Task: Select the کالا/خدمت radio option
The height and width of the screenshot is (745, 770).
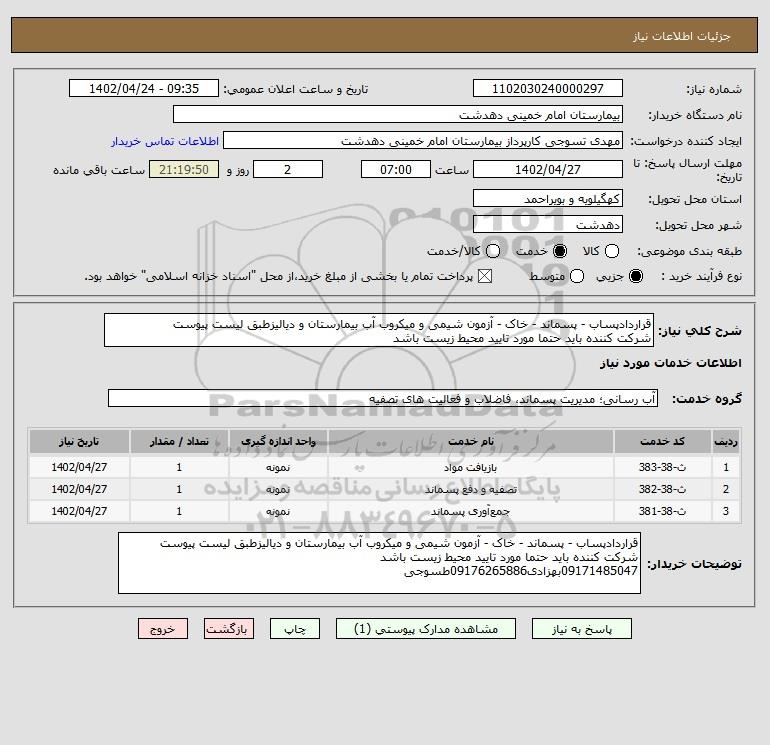Action: click(493, 251)
